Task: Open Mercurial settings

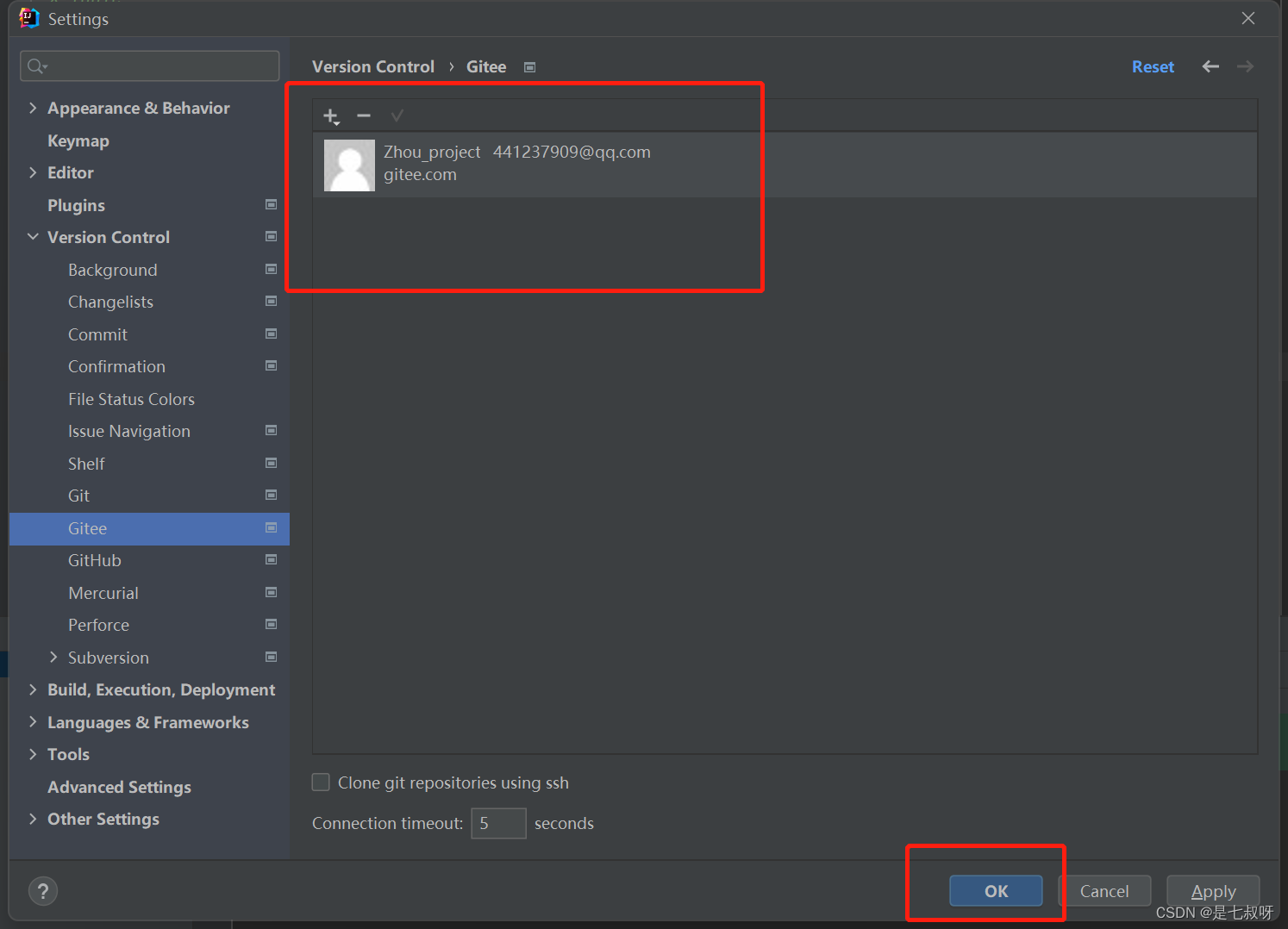Action: point(103,593)
